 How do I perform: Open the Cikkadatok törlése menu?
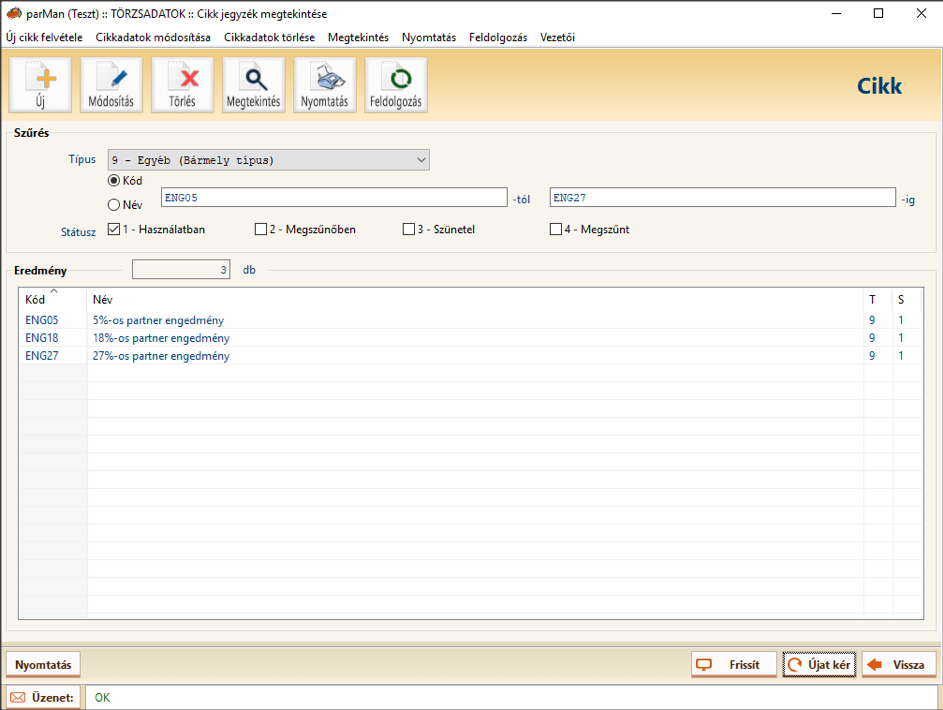(x=269, y=37)
